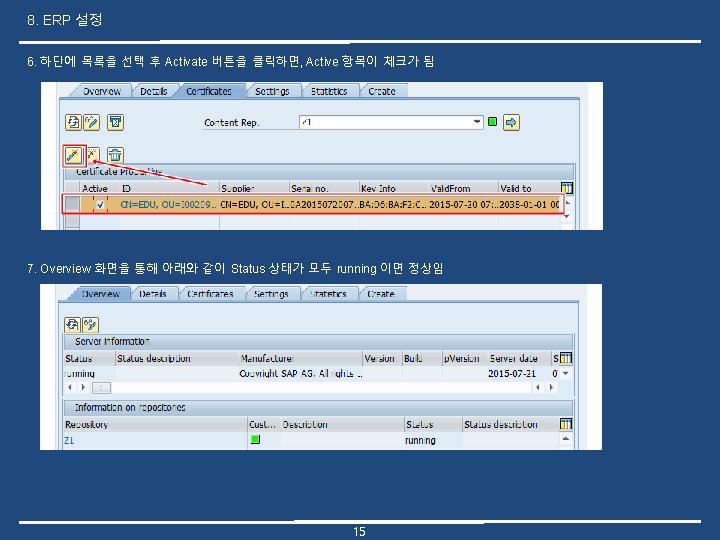Click horizontal scrollbar thumb under Server Information
The image size is (720, 540).
tap(101, 388)
